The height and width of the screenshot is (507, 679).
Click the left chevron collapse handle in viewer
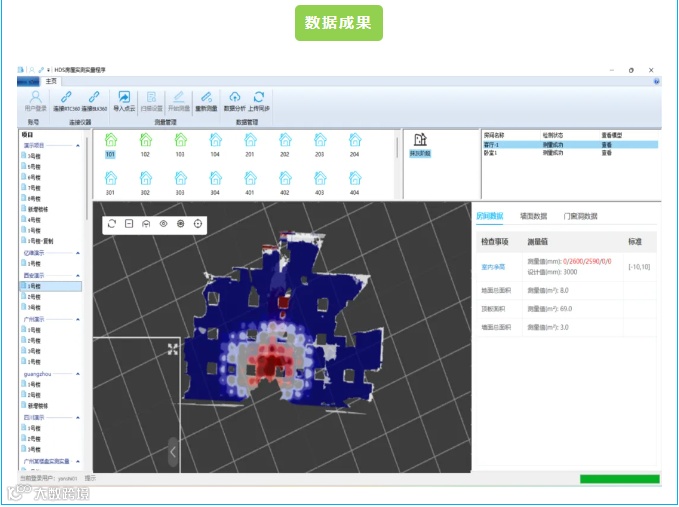pyautogui.click(x=173, y=452)
